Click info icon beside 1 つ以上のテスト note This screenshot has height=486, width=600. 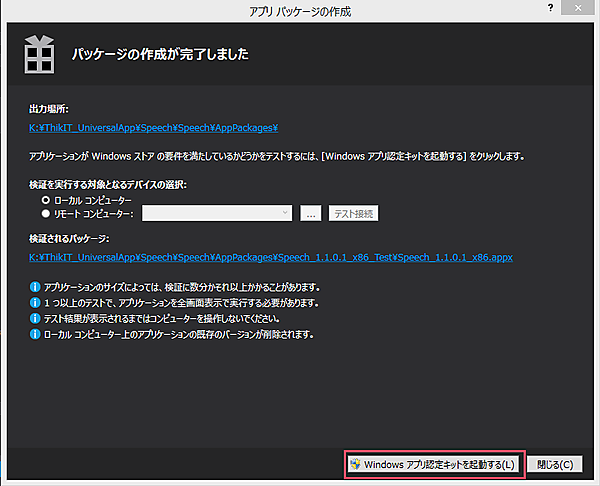coord(35,303)
